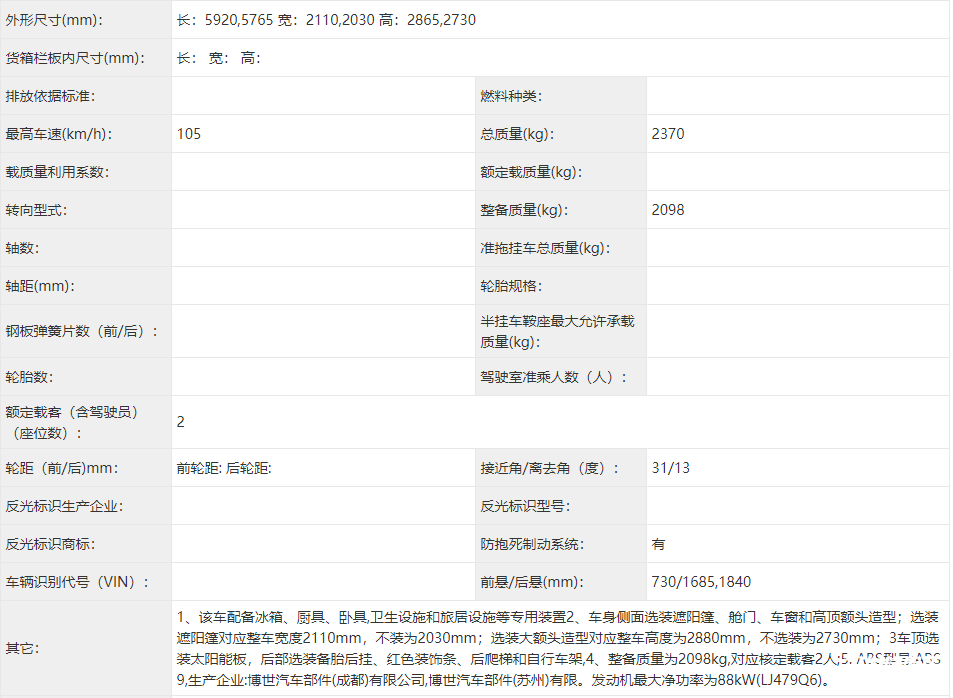Screen dimensions: 953x698
Task: Click the 其它 row label
Action: (22, 649)
